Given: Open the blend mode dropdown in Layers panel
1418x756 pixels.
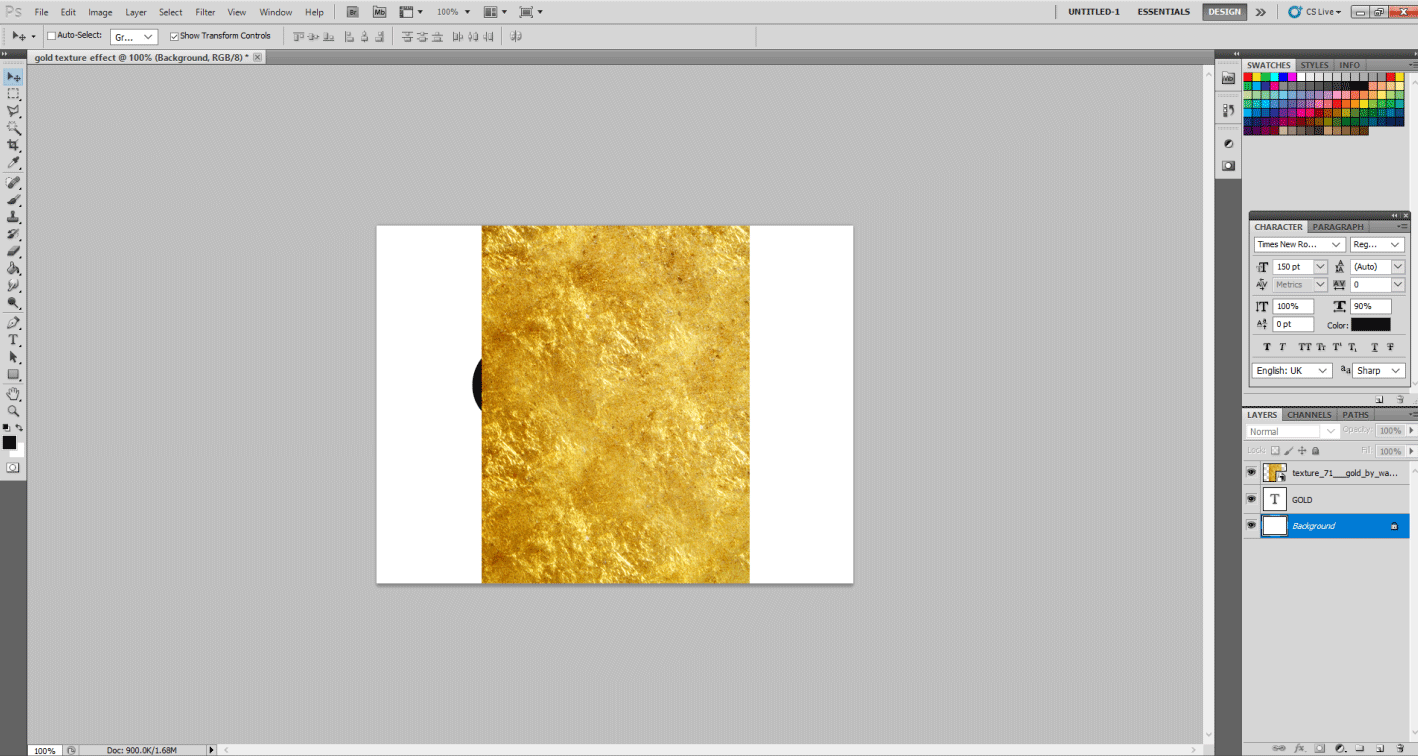Looking at the screenshot, I should (x=1290, y=430).
